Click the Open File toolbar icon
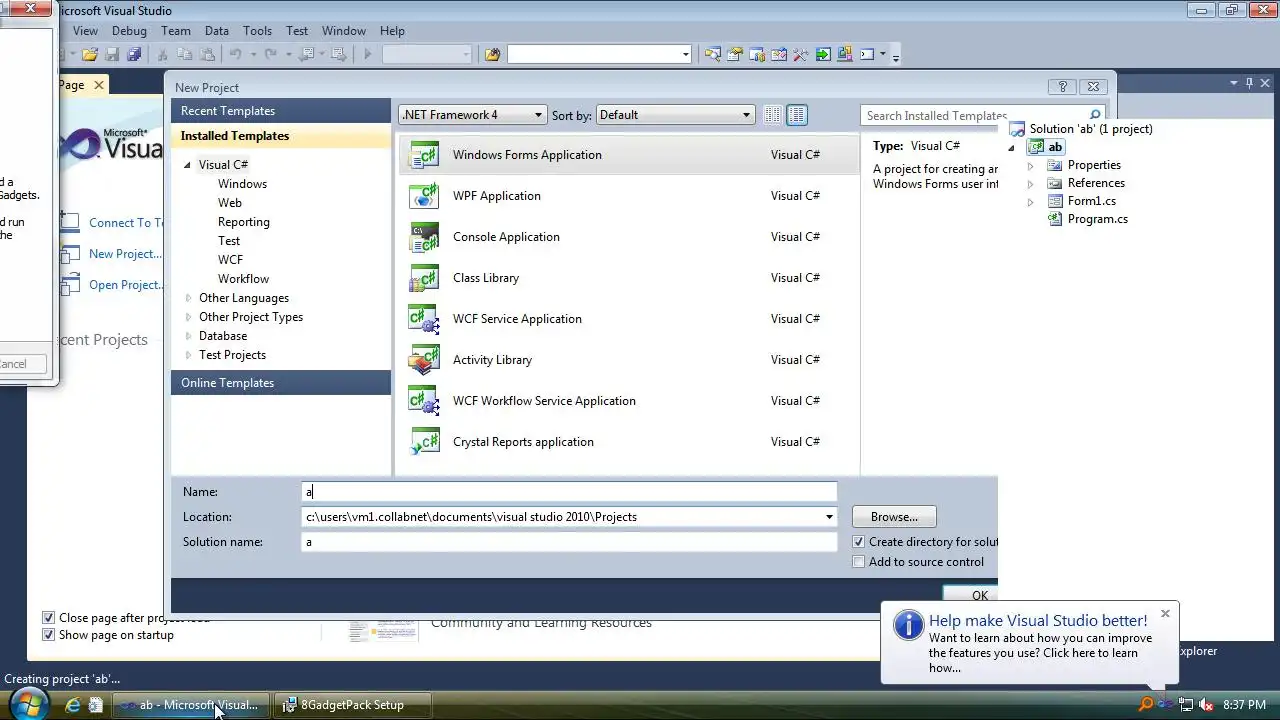Screen dimensions: 1280x720 [x=89, y=54]
